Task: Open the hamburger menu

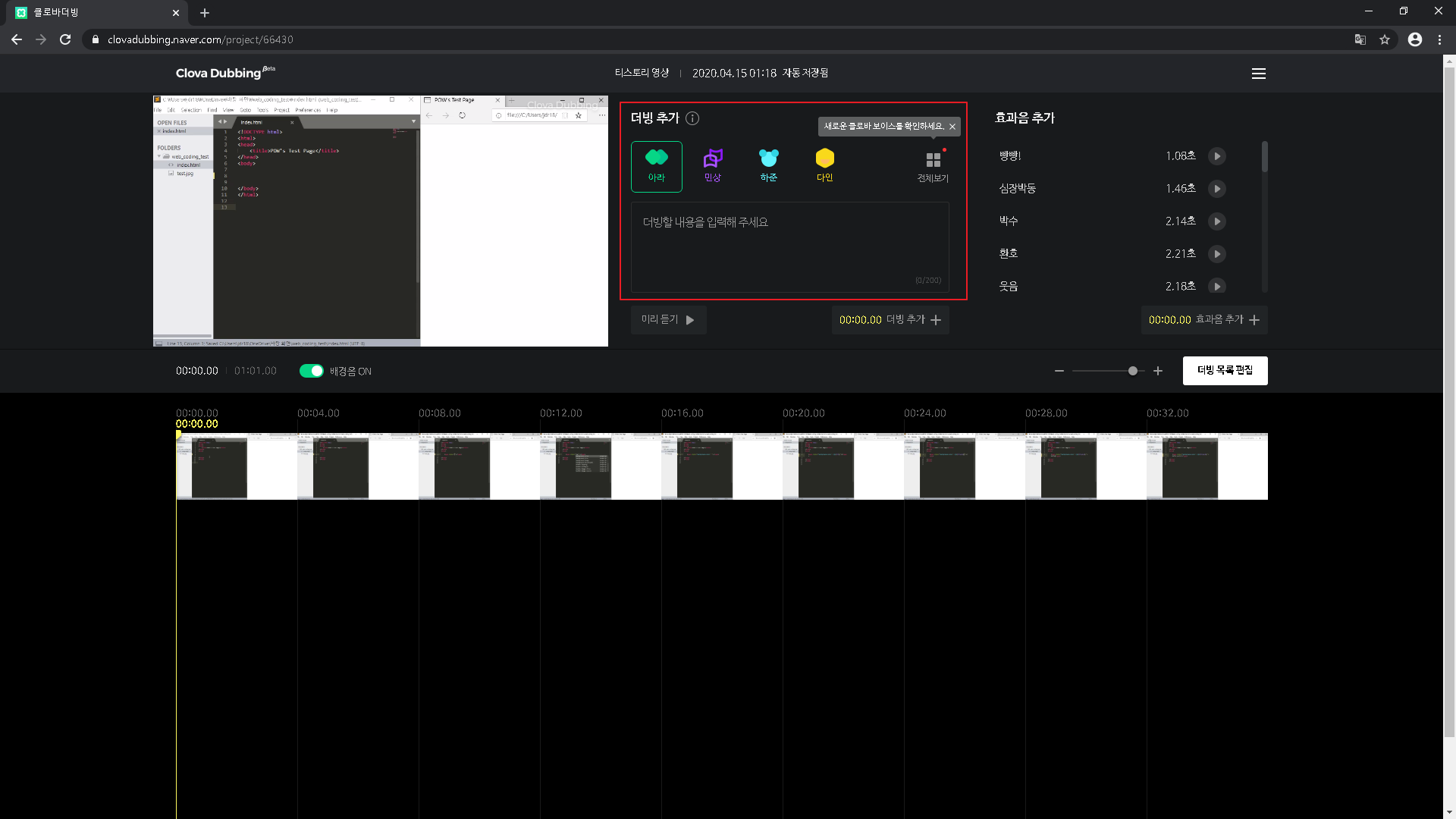Action: coord(1258,74)
